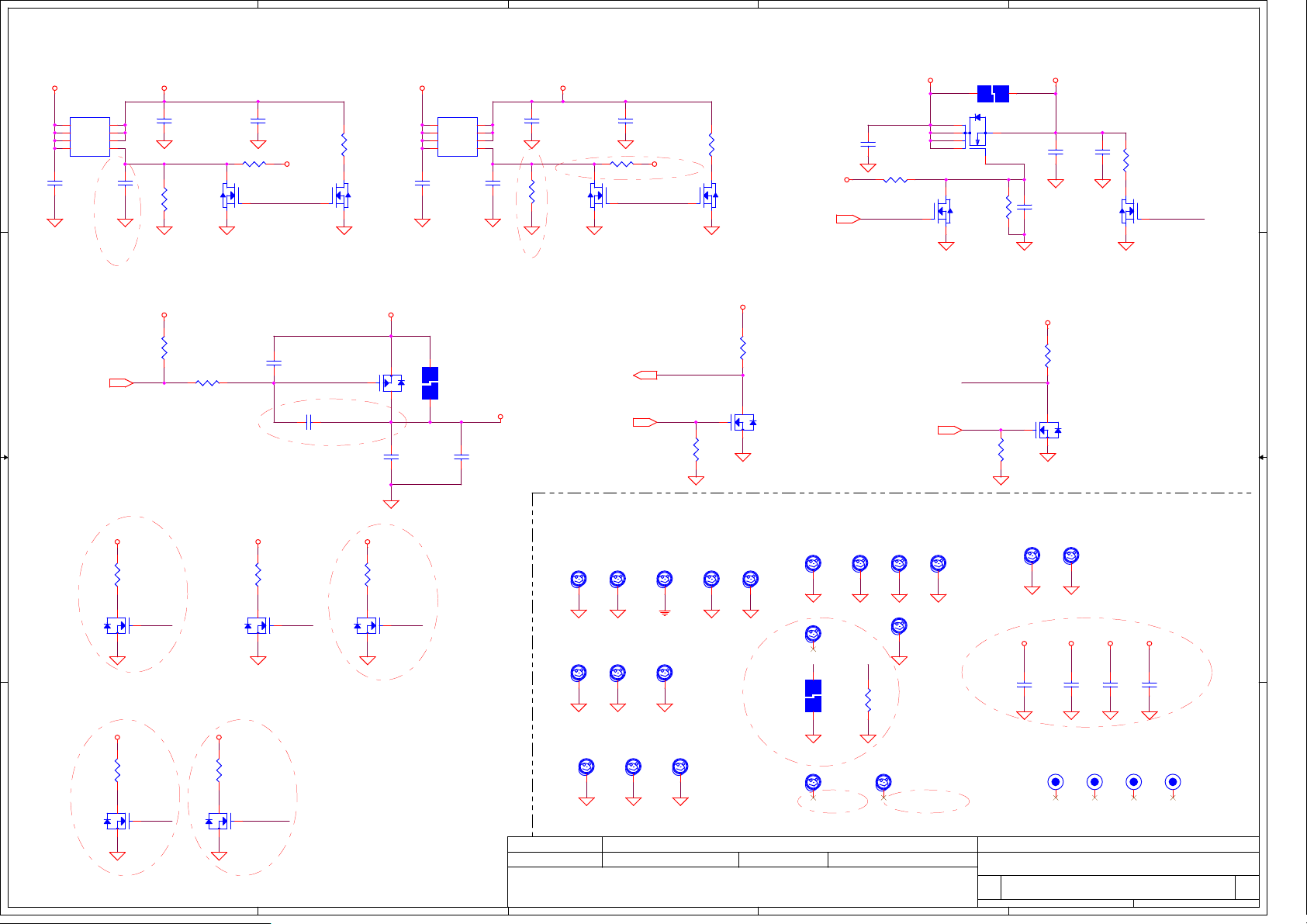The width and height of the screenshot is (1307, 924).
Task: Select the IC block in the circled-resistor regulator circuit
Action: pos(458,137)
